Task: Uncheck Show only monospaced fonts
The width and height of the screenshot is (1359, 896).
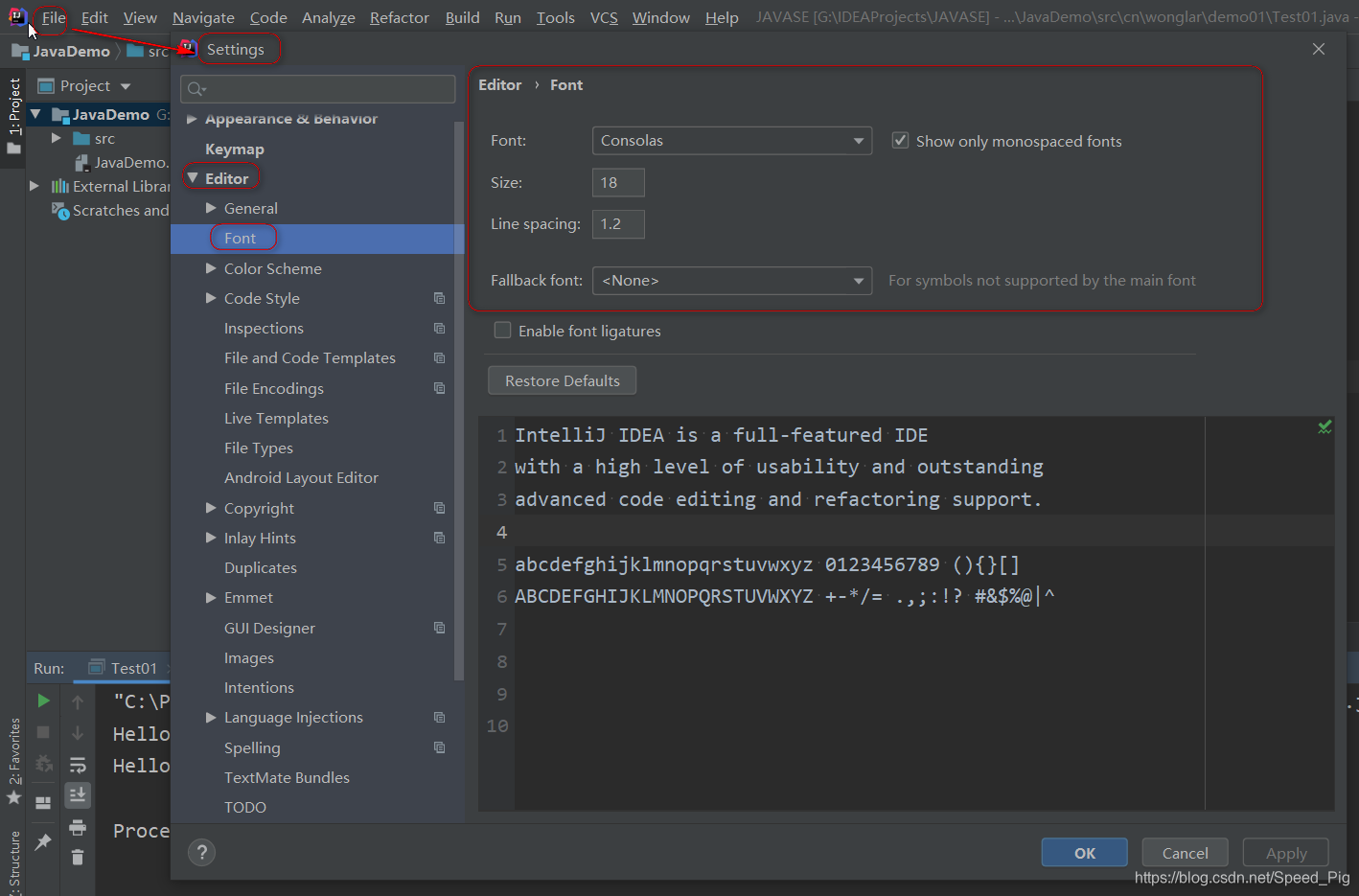Action: click(900, 140)
